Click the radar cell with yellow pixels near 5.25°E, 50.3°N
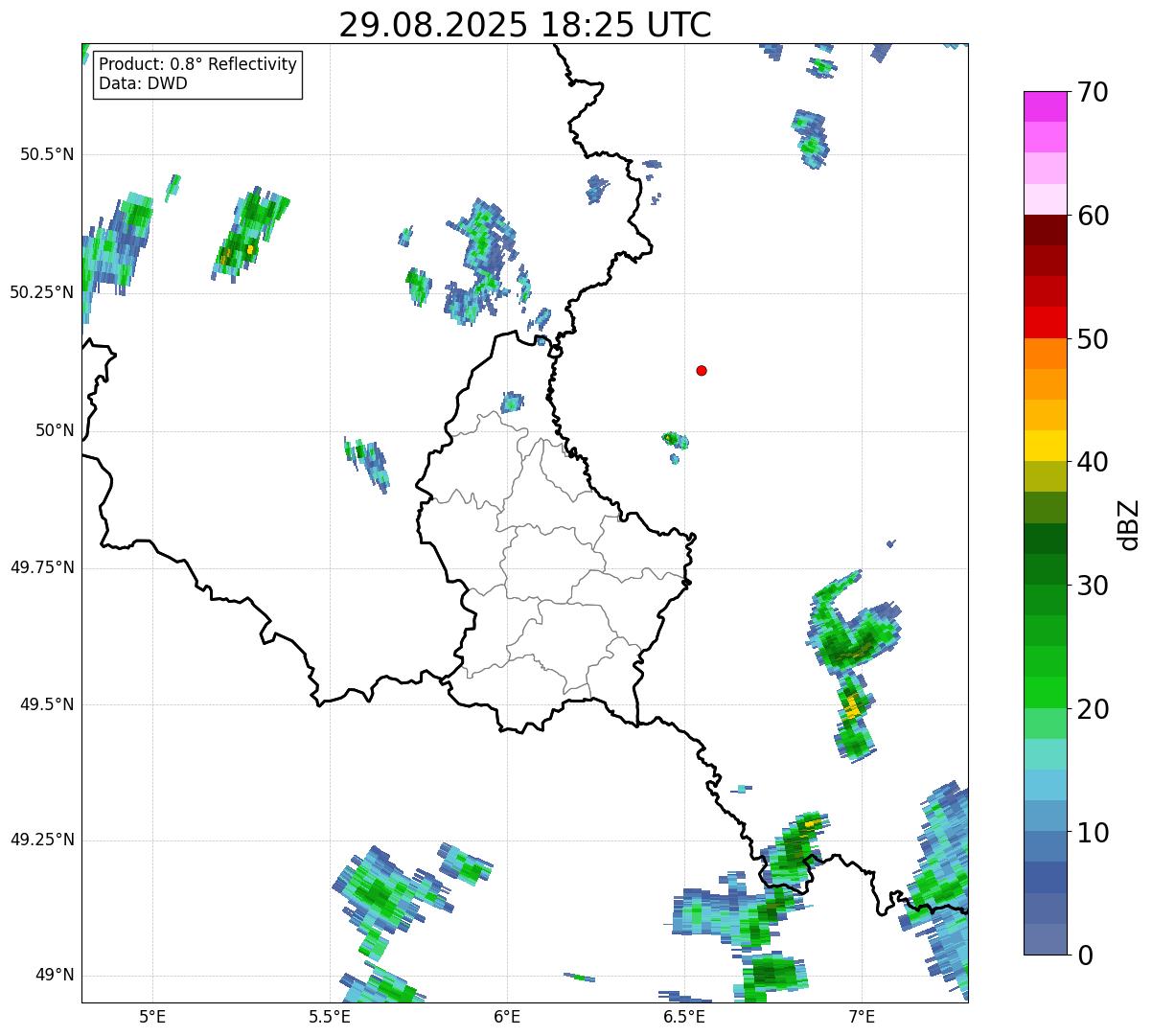Screen dimensions: 1152x1036 coord(250,233)
